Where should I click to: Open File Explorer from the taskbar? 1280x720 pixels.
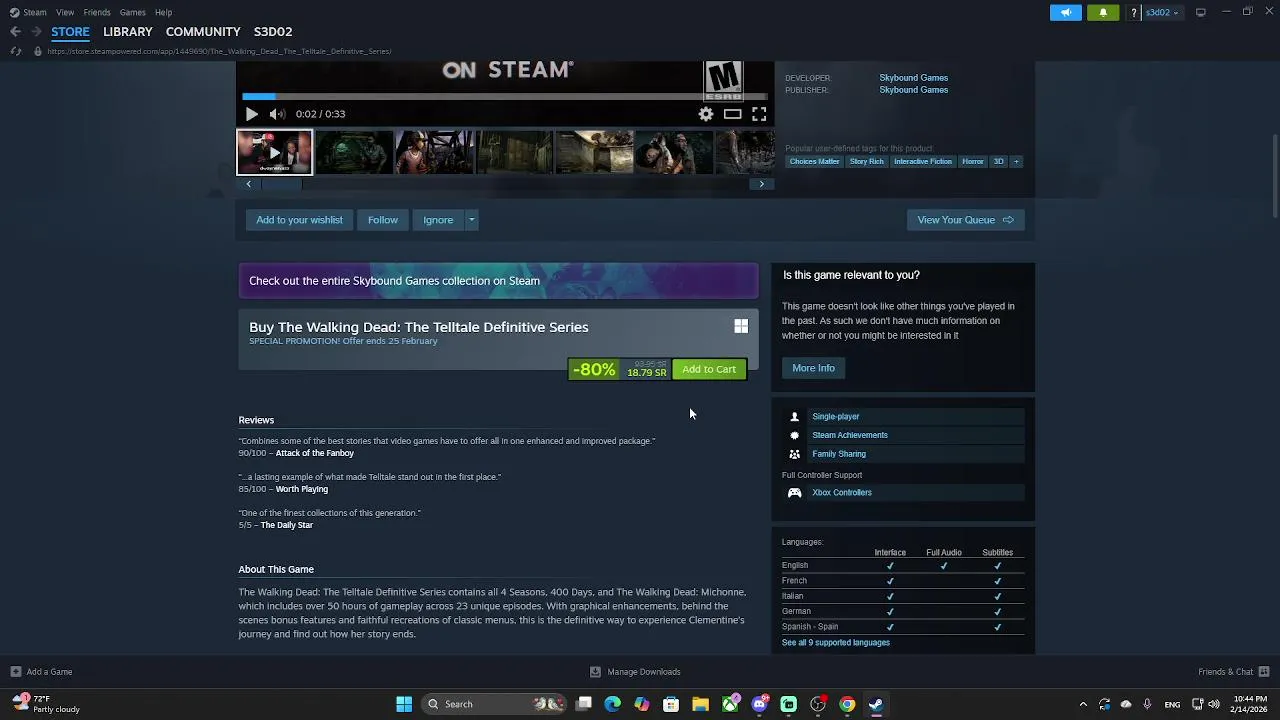coord(700,704)
